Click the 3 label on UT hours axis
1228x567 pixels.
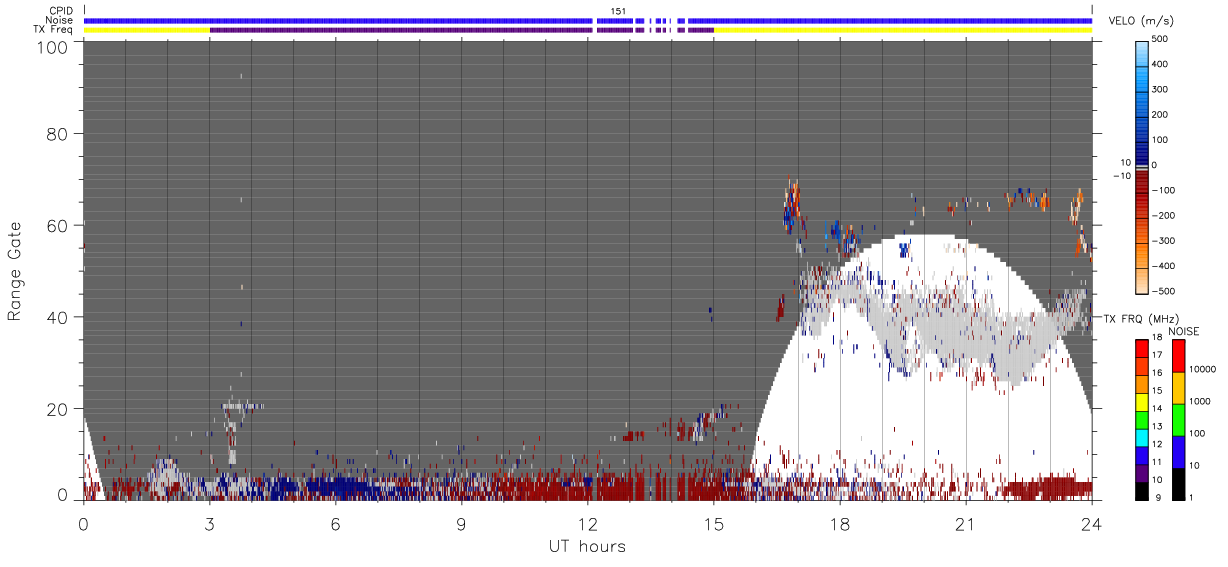(x=209, y=523)
